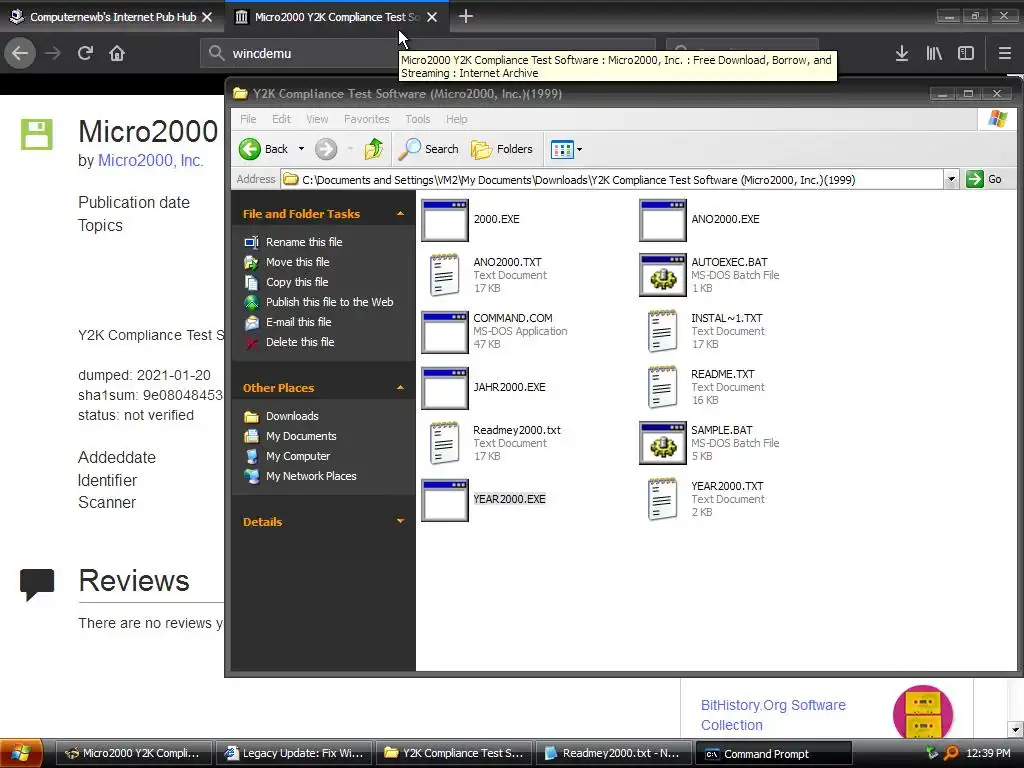The height and width of the screenshot is (768, 1024).
Task: Select the SAMPLE.BAT batch file icon
Action: point(663,443)
